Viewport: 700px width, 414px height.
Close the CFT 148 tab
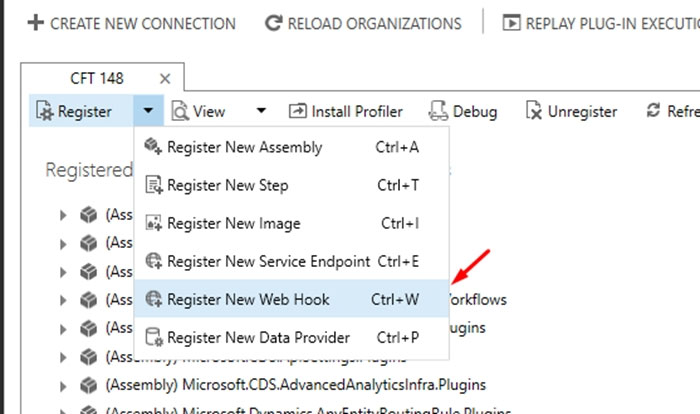coord(165,79)
